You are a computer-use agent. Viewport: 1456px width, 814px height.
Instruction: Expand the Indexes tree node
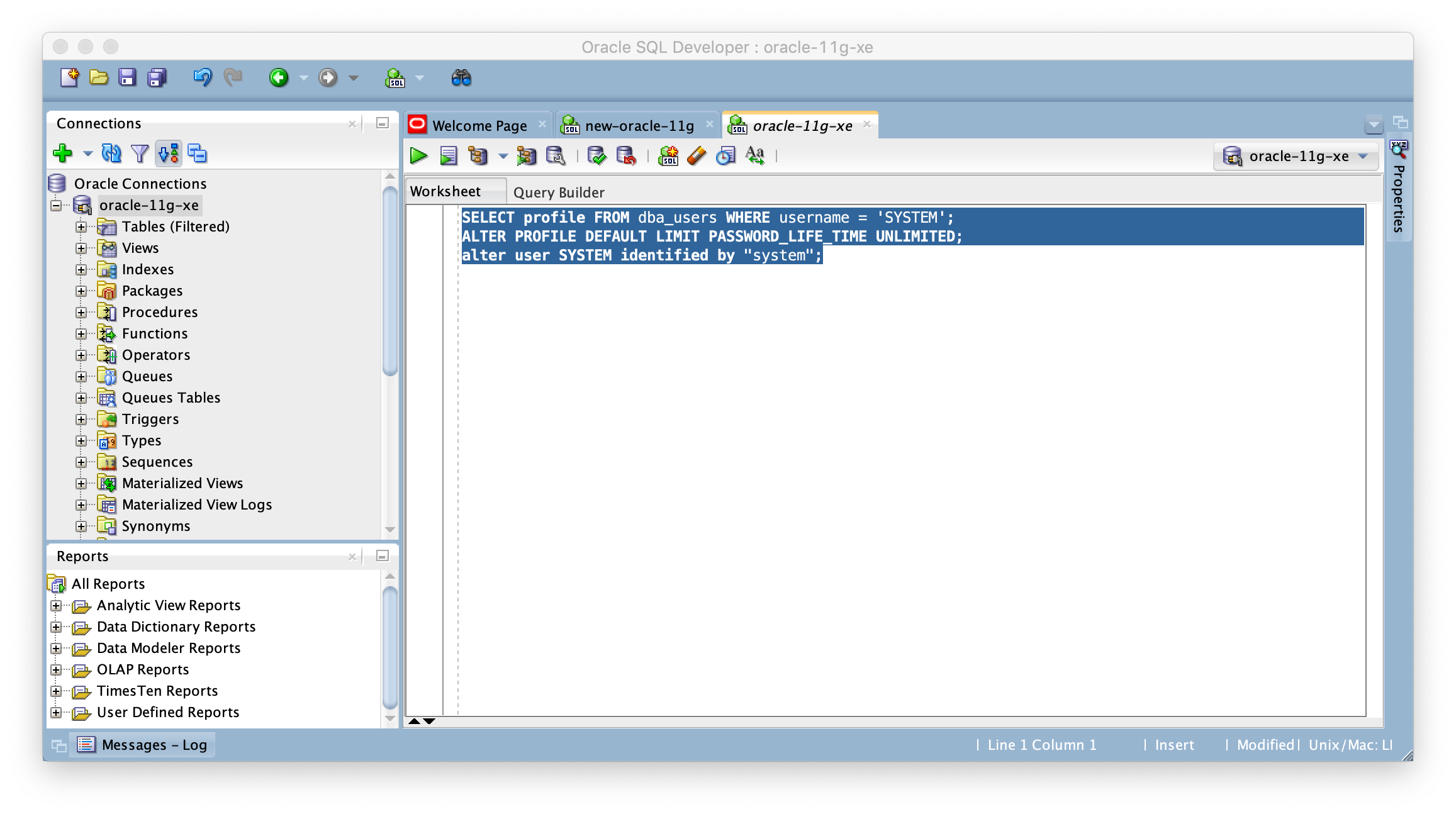(x=81, y=269)
